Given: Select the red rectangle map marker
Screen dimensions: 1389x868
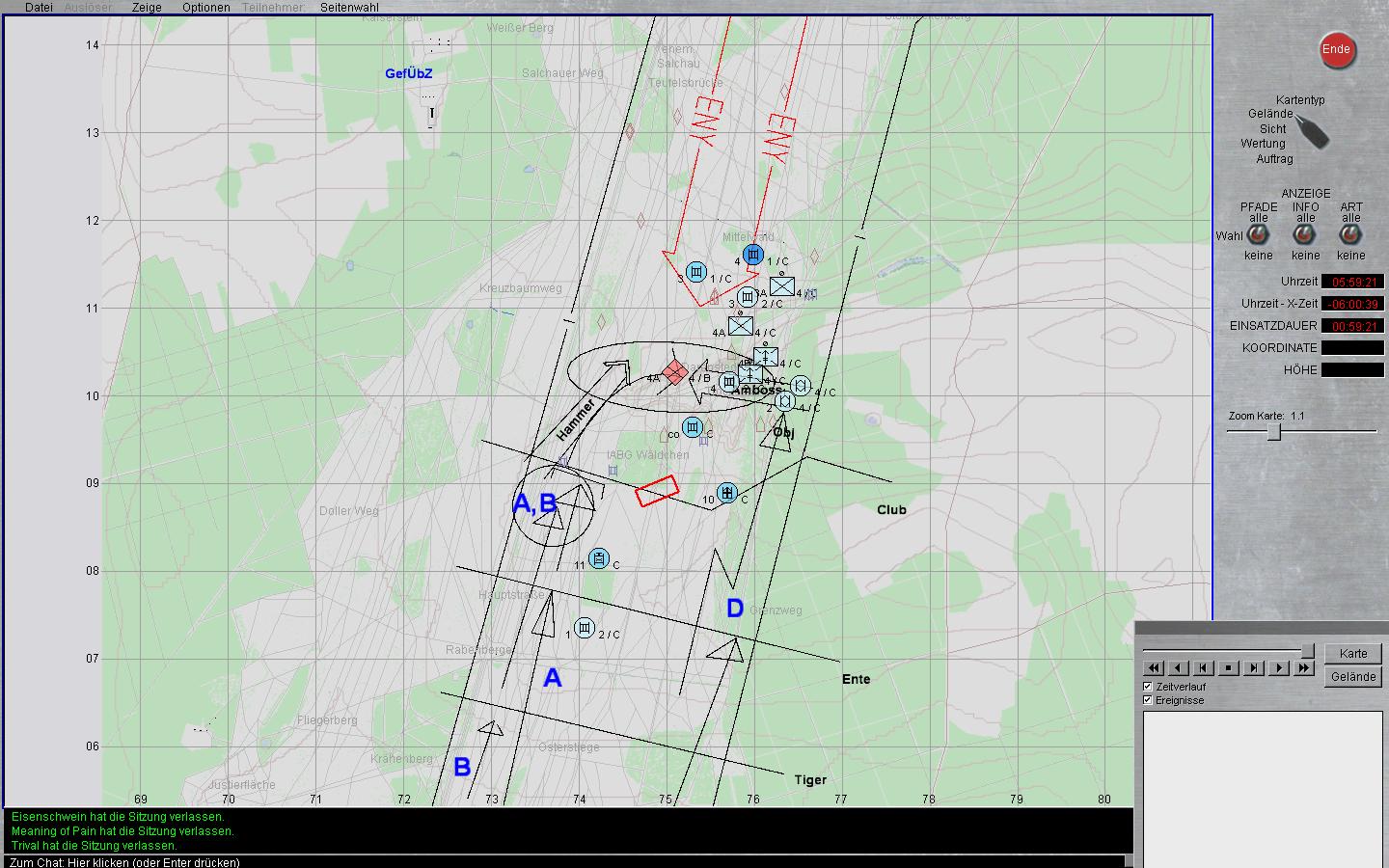Looking at the screenshot, I should pos(657,491).
